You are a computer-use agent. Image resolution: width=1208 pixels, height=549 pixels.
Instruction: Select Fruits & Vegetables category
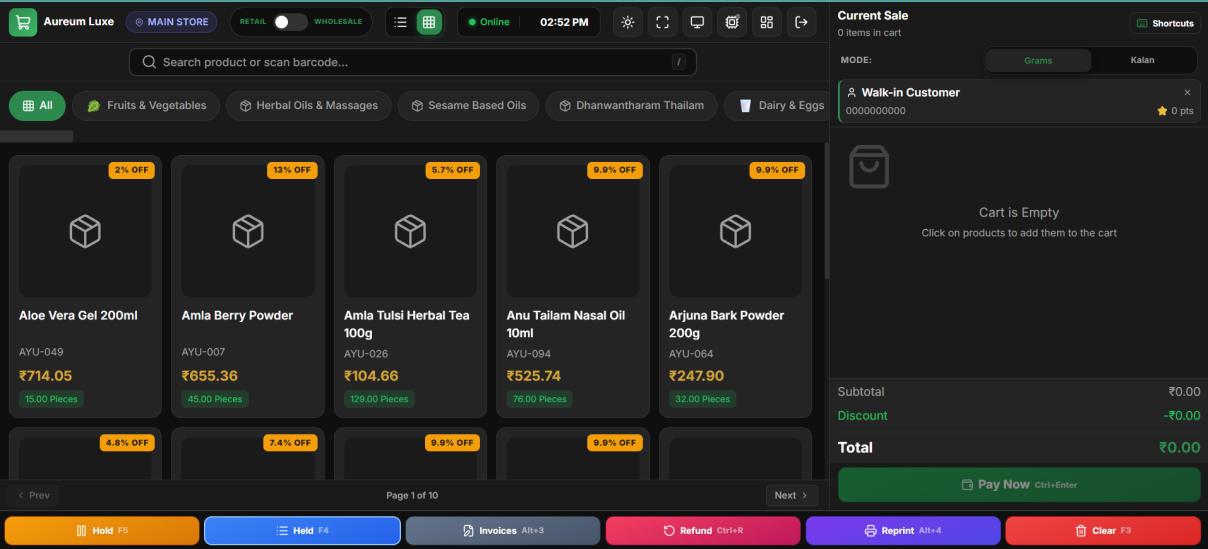tap(146, 105)
